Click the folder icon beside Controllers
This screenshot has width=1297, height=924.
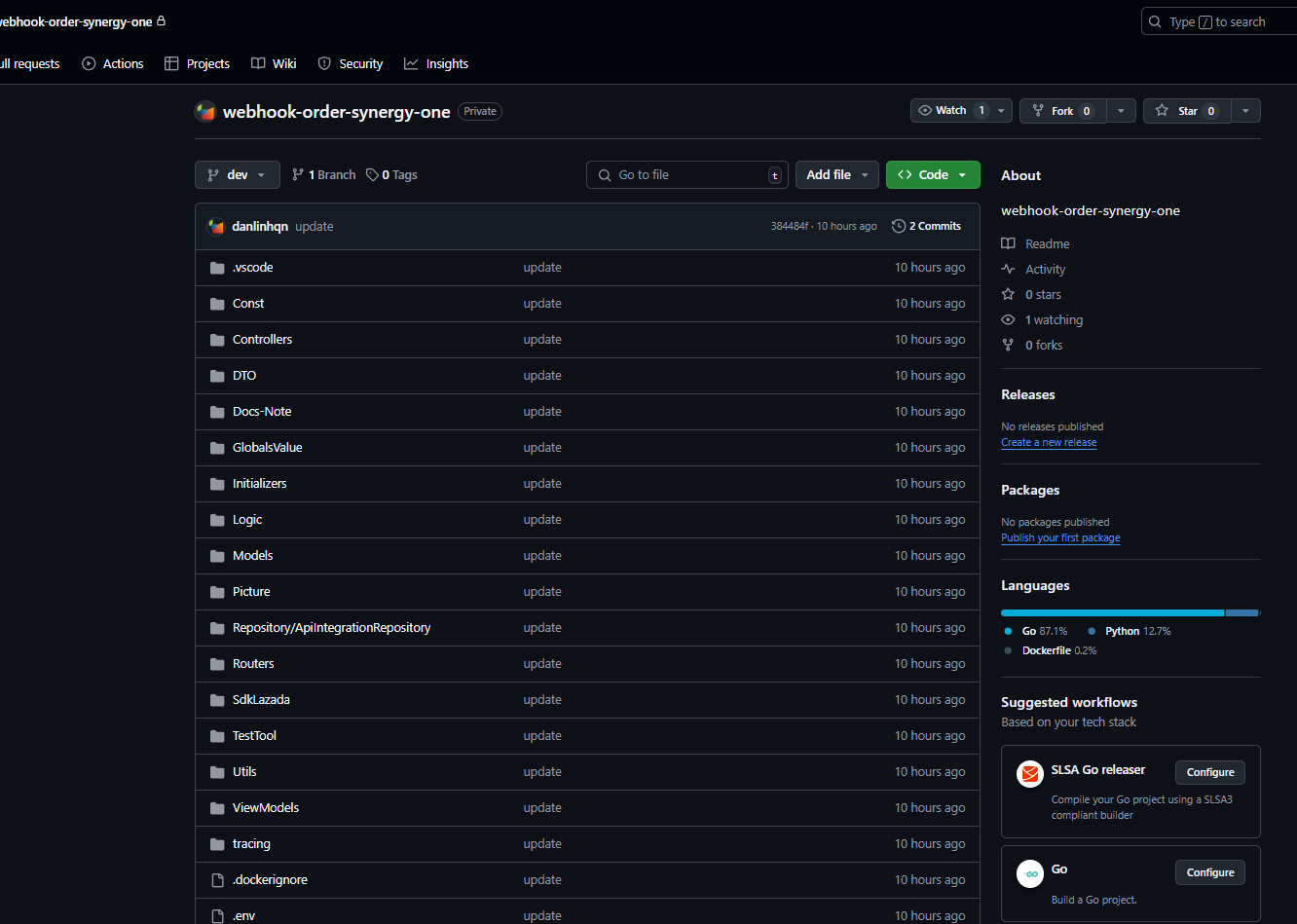(x=217, y=340)
